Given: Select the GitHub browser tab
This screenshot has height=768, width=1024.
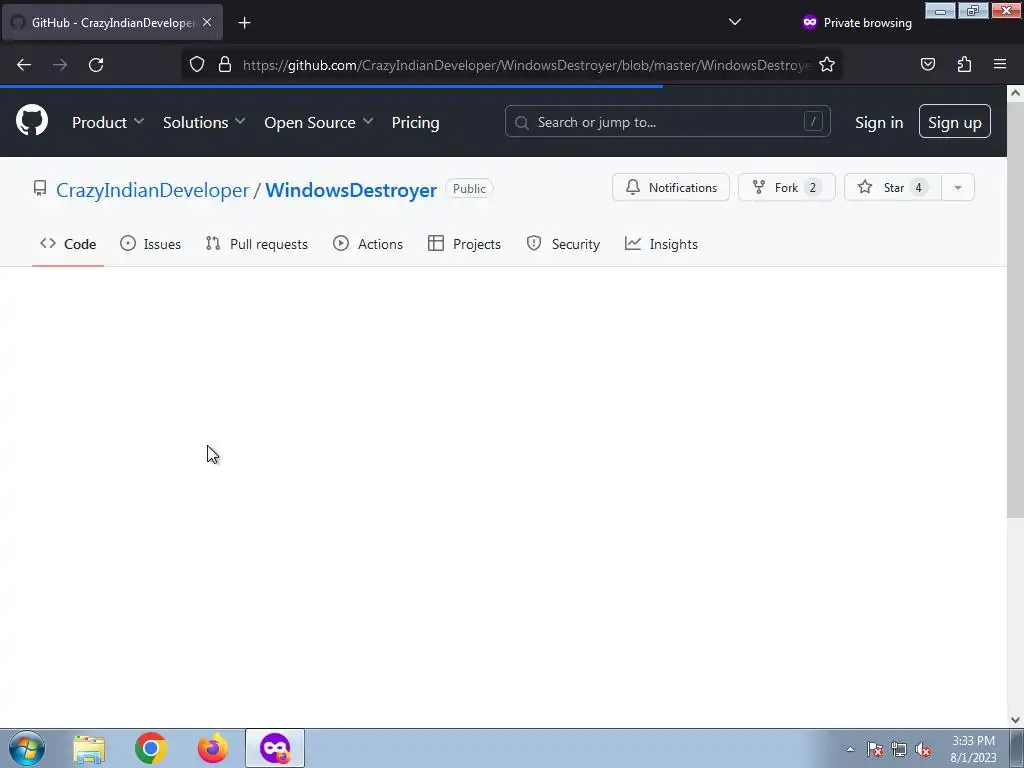Looking at the screenshot, I should tap(112, 23).
